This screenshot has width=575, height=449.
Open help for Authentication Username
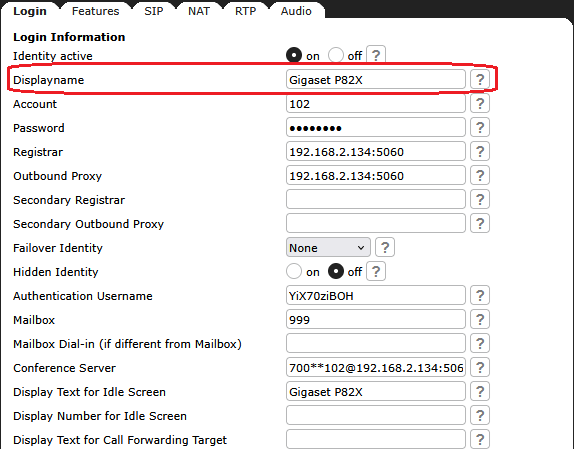coord(480,296)
